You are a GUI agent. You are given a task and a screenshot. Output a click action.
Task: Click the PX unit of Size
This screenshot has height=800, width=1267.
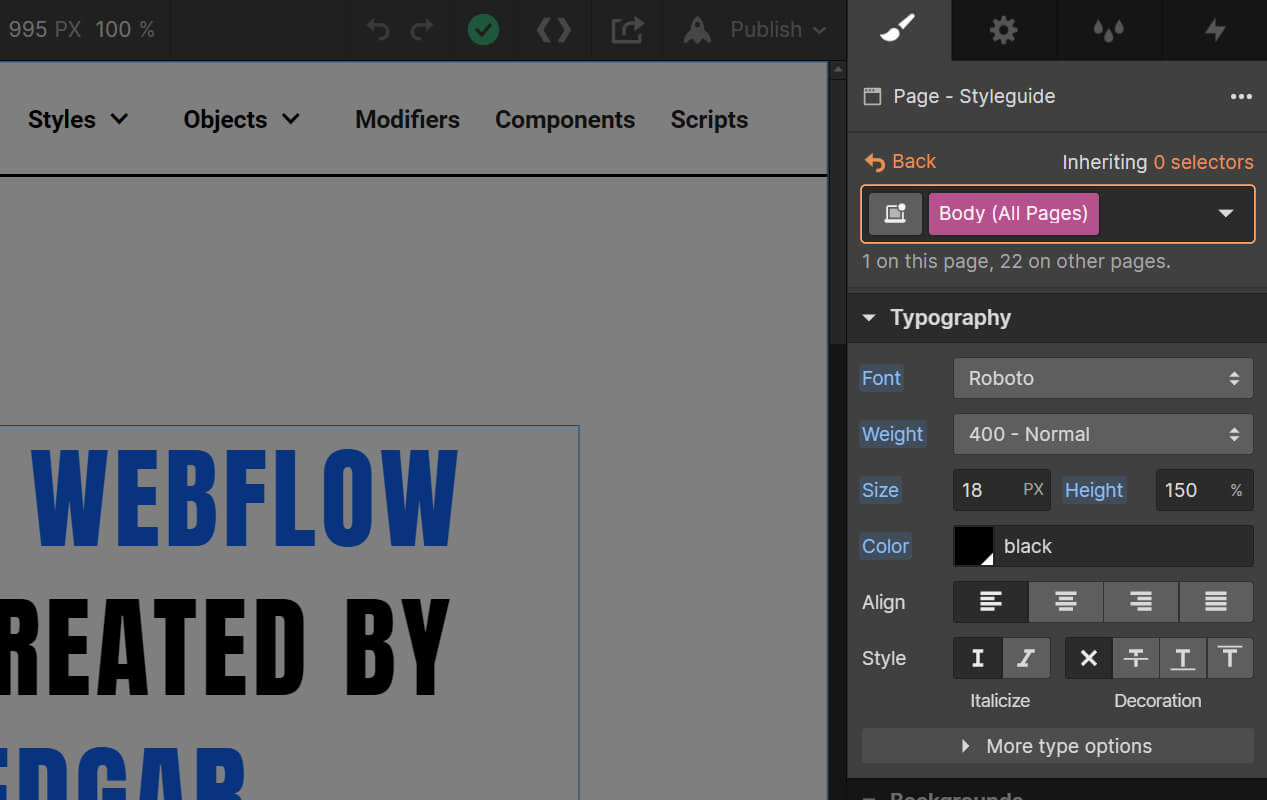coord(1033,490)
